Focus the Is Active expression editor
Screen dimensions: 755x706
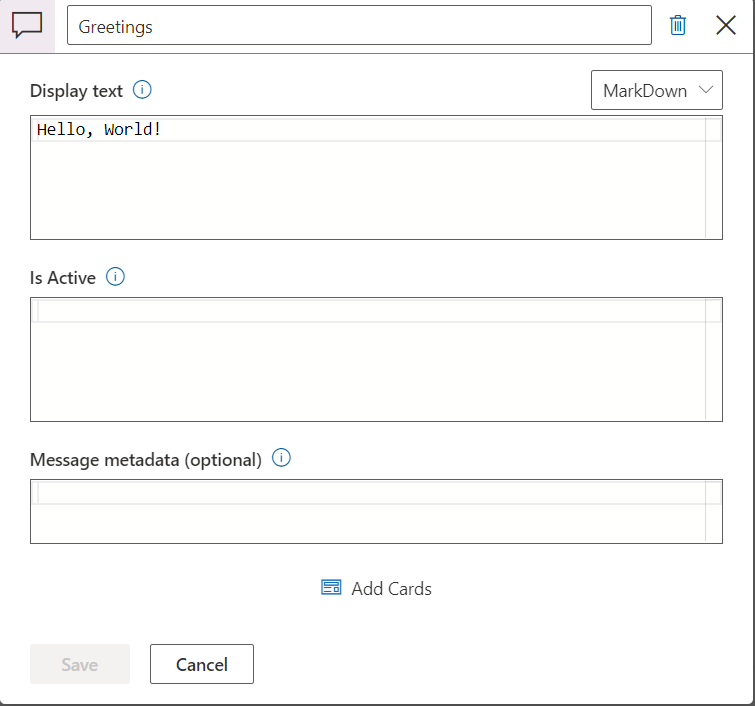376,359
